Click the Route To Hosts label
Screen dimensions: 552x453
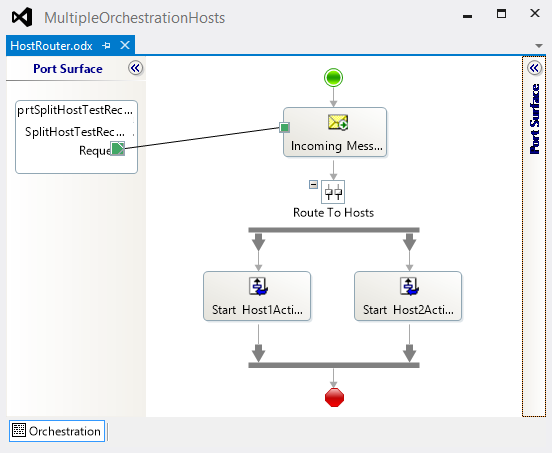coord(333,213)
